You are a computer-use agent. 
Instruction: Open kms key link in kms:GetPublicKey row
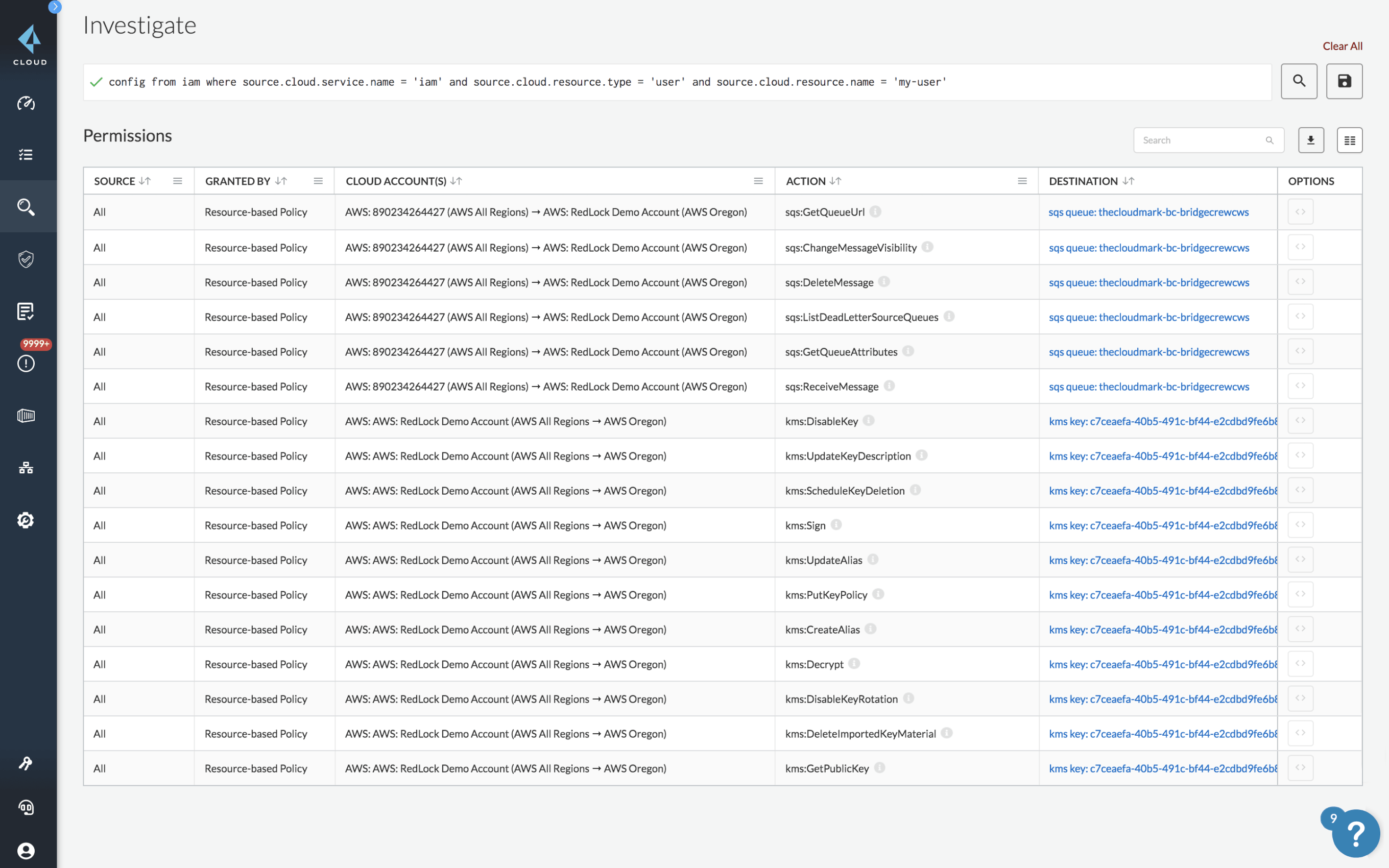[x=1163, y=768]
